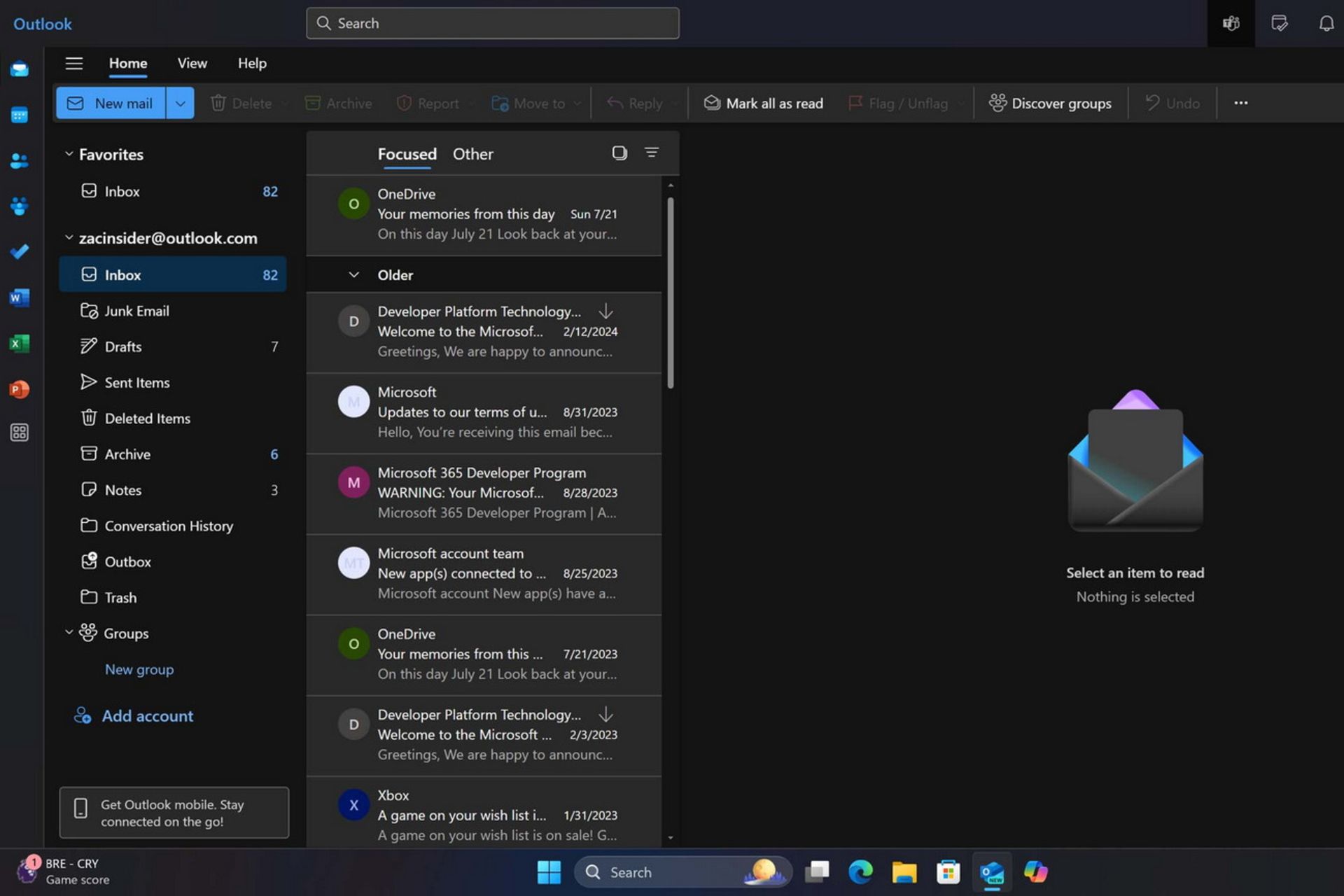Open the Junk Email folder

click(173, 311)
